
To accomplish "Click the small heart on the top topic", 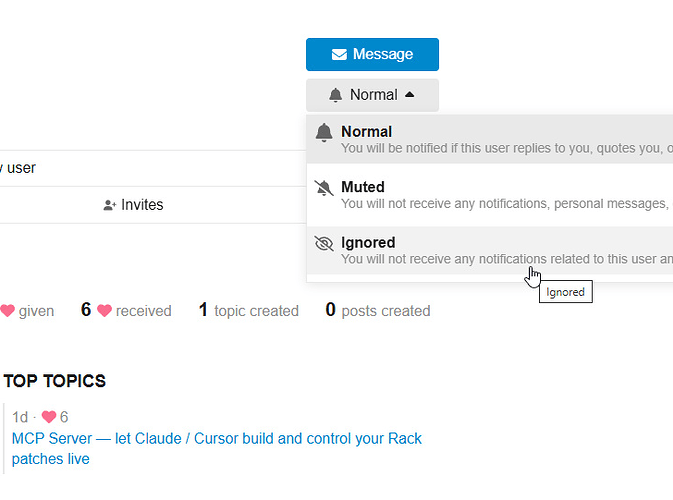I will click(x=48, y=417).
